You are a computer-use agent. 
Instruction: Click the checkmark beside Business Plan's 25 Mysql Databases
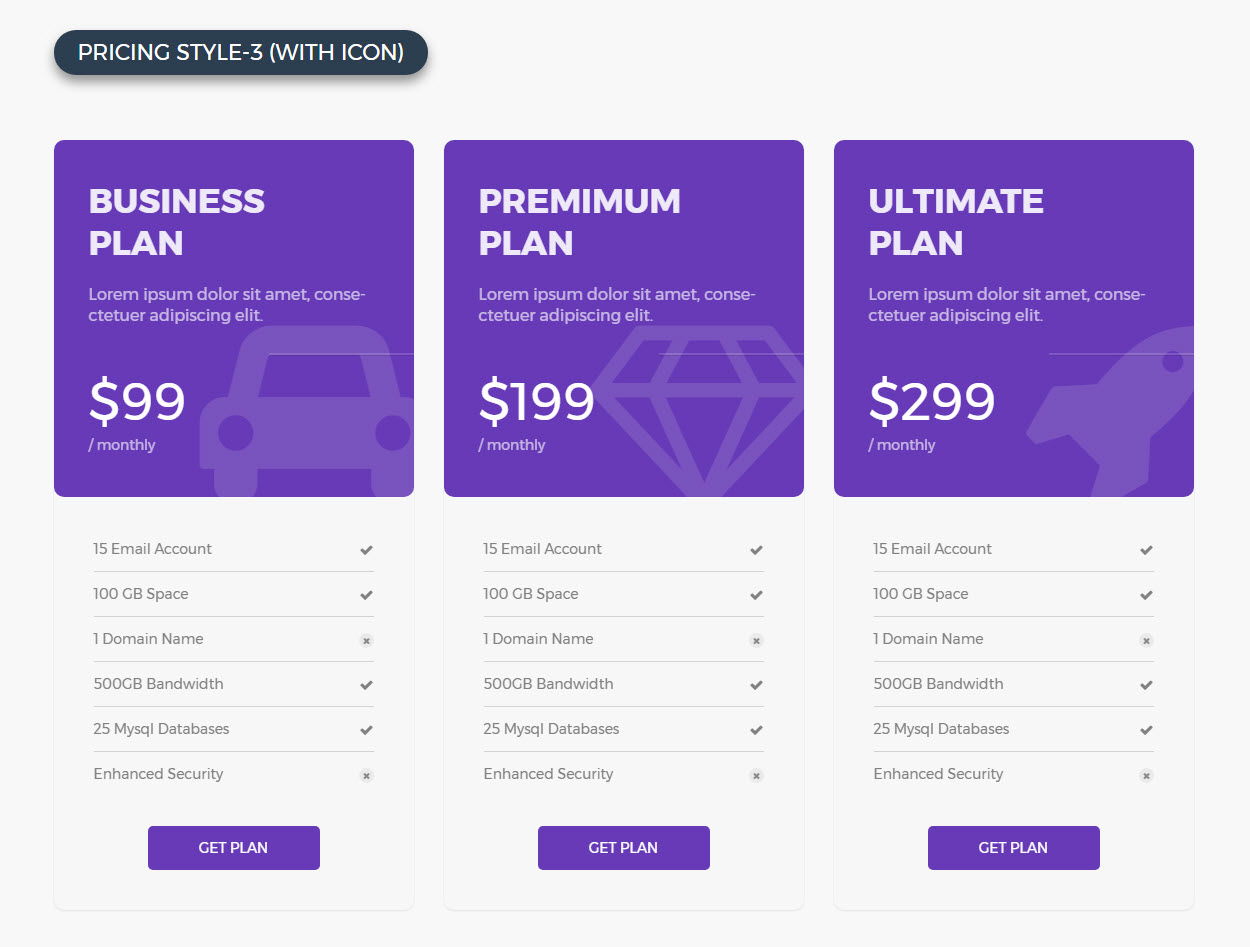366,729
